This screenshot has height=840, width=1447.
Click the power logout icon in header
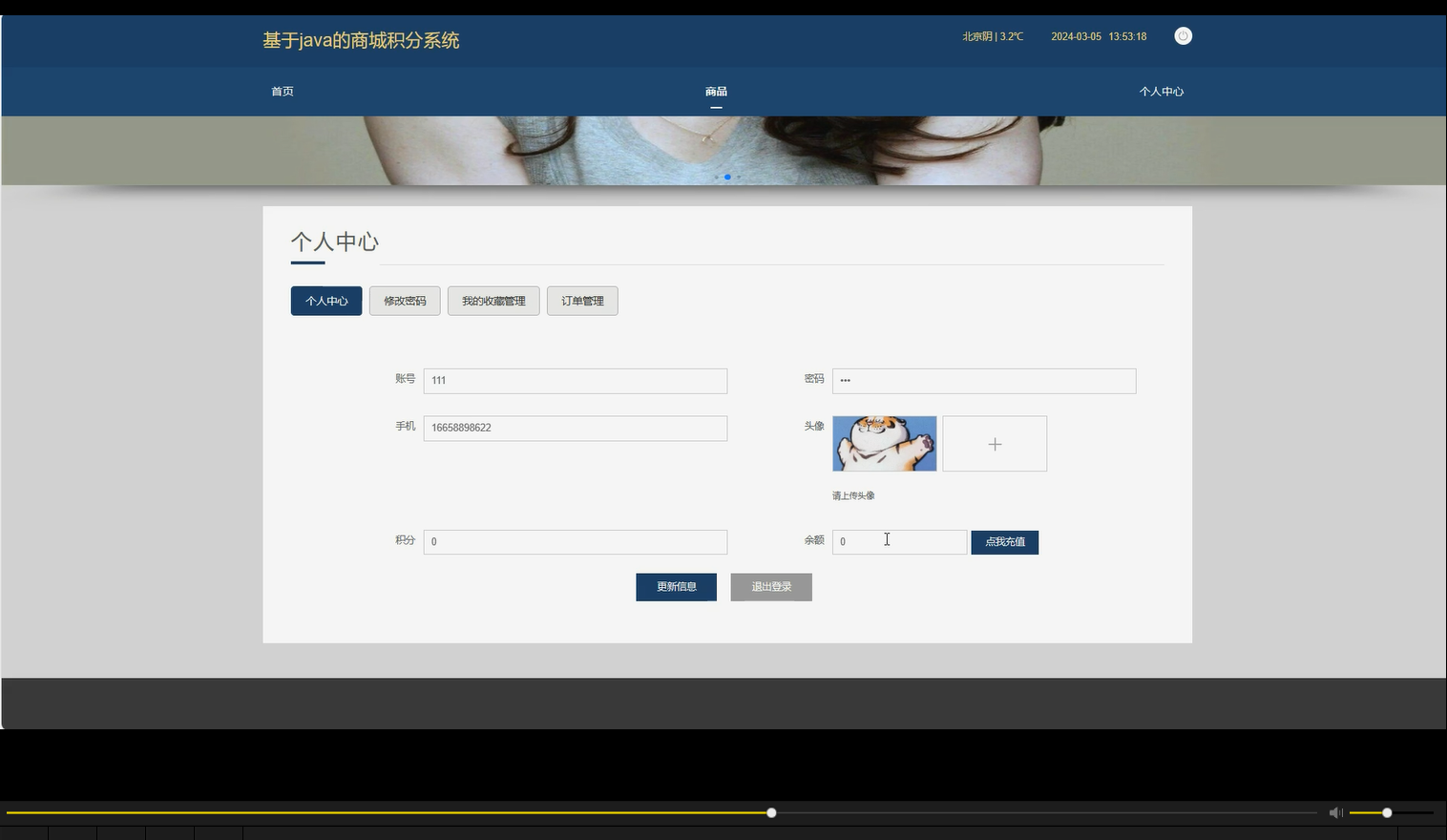(x=1183, y=35)
